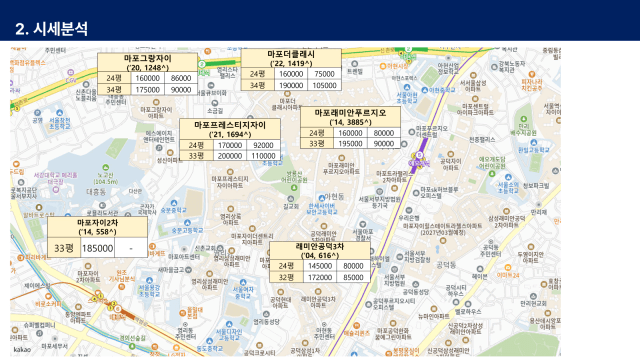This screenshot has width=640, height=360.
Task: Click 185000 in the 마포자이2차 table
Action: click(x=98, y=248)
